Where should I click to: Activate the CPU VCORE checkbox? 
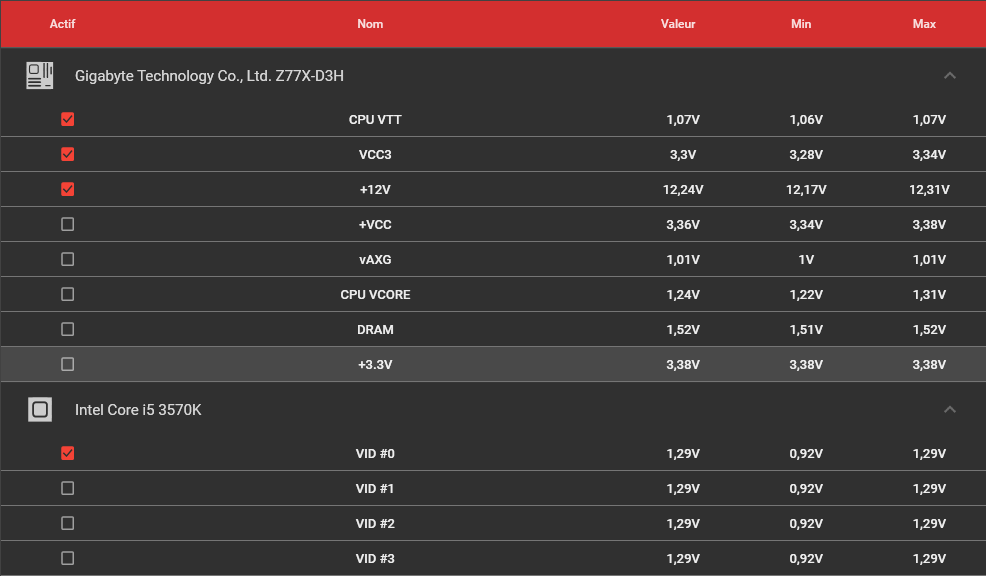point(67,294)
